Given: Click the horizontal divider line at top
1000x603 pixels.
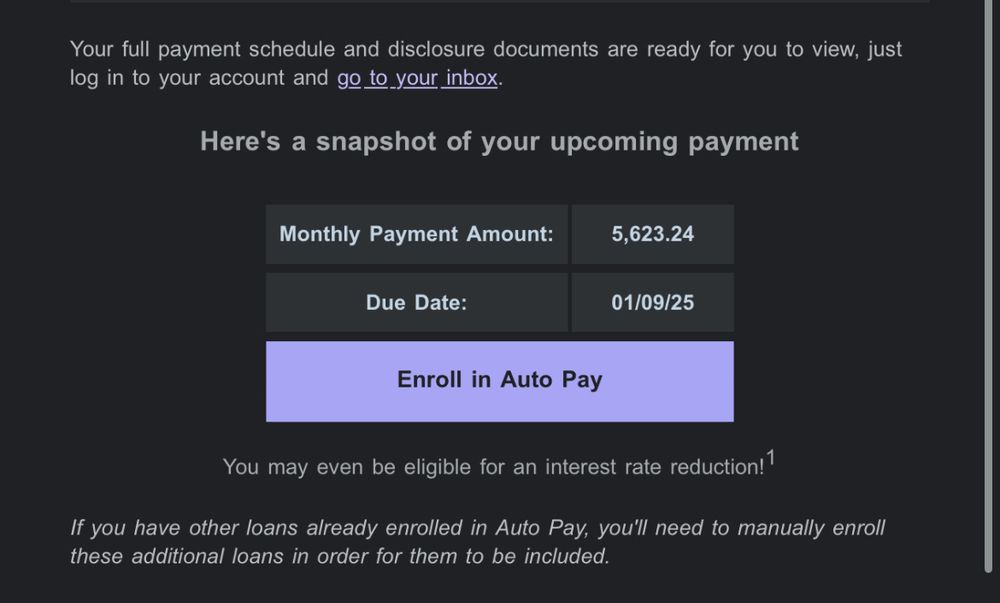Looking at the screenshot, I should 500,2.
